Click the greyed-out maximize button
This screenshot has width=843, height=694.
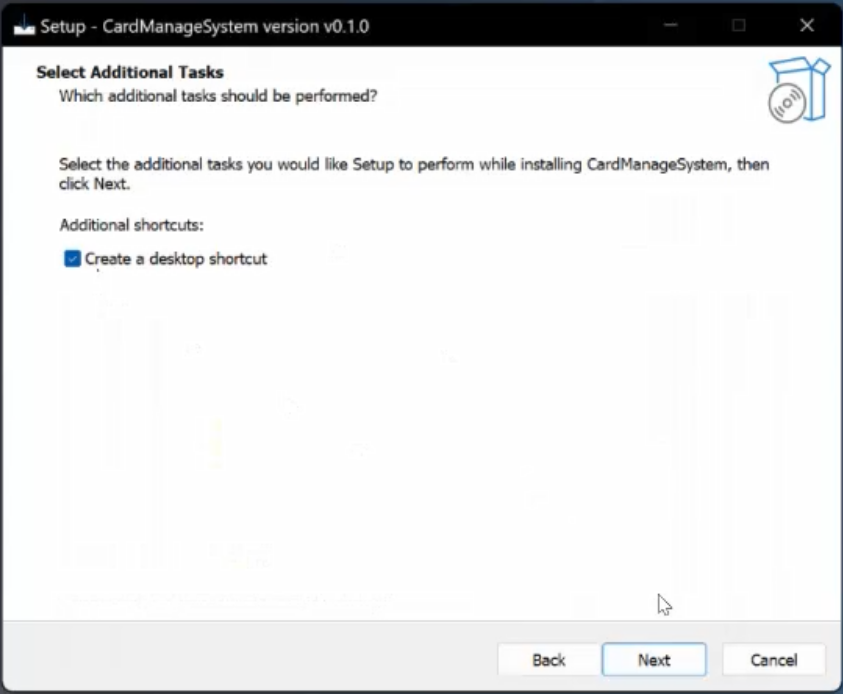(738, 26)
